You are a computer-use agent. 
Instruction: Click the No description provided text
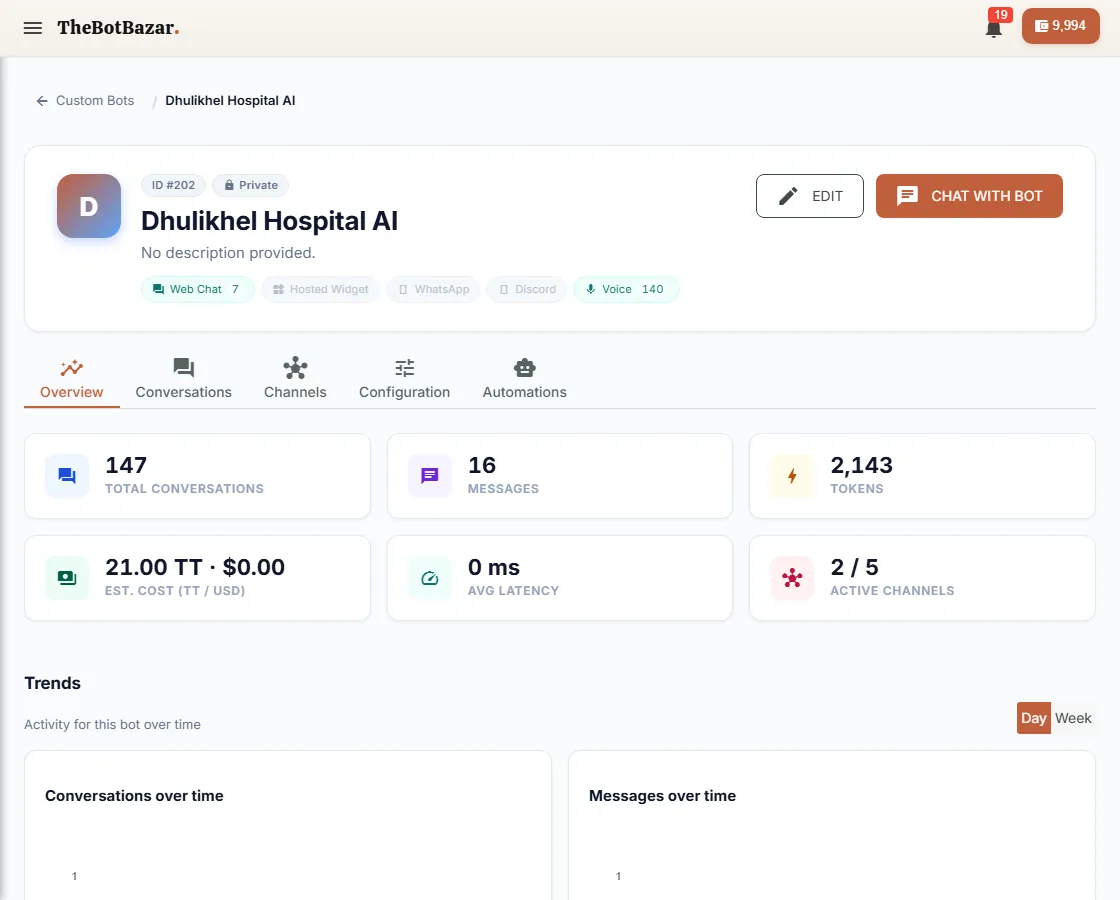pyautogui.click(x=228, y=253)
